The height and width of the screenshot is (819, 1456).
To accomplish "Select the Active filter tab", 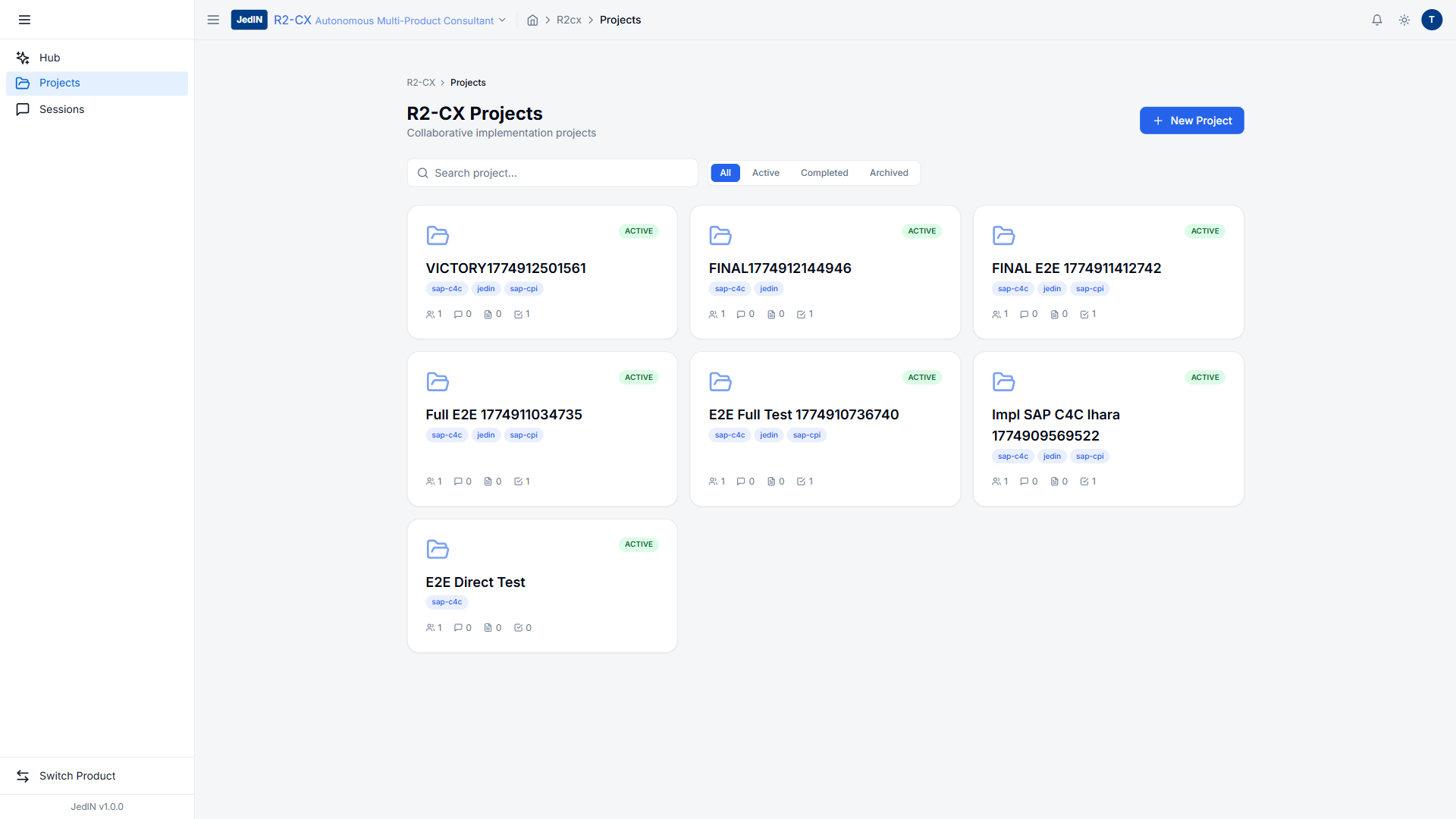I will tap(765, 173).
